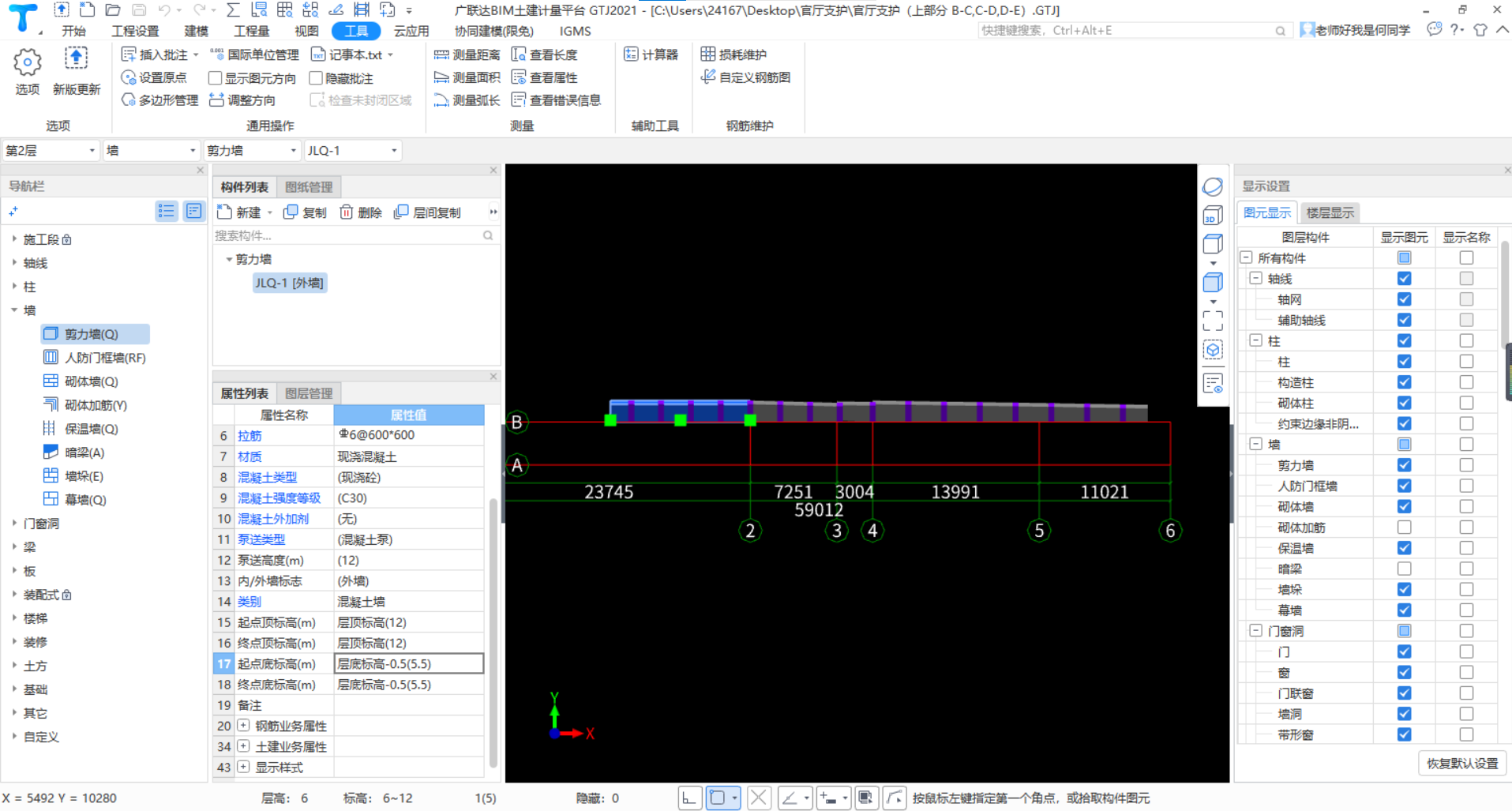Switch to 图纸管理 tab
This screenshot has height=811, width=1512.
(x=309, y=187)
